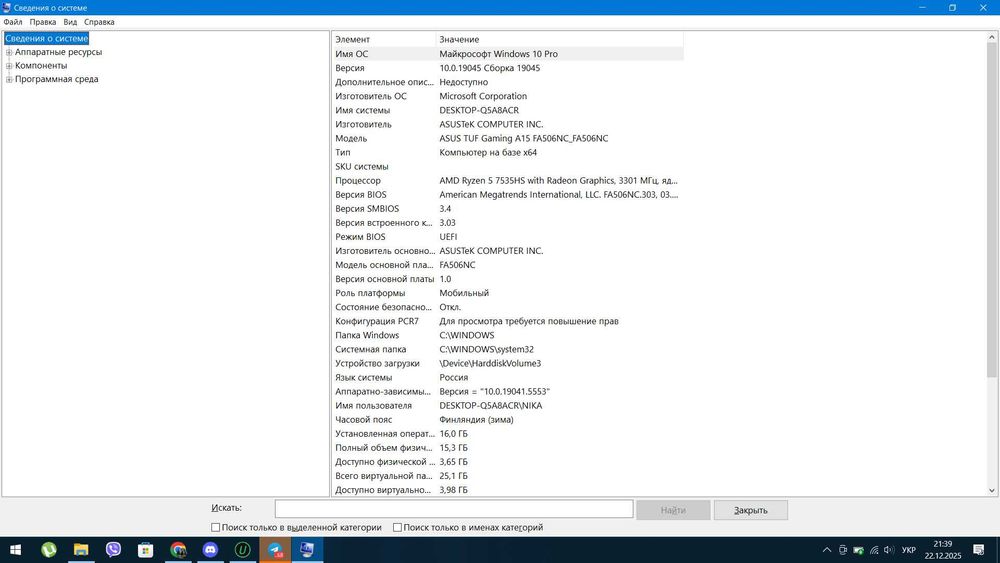Click the Конфигурация PCR7 row label
This screenshot has height=563, width=1000.
tap(377, 321)
